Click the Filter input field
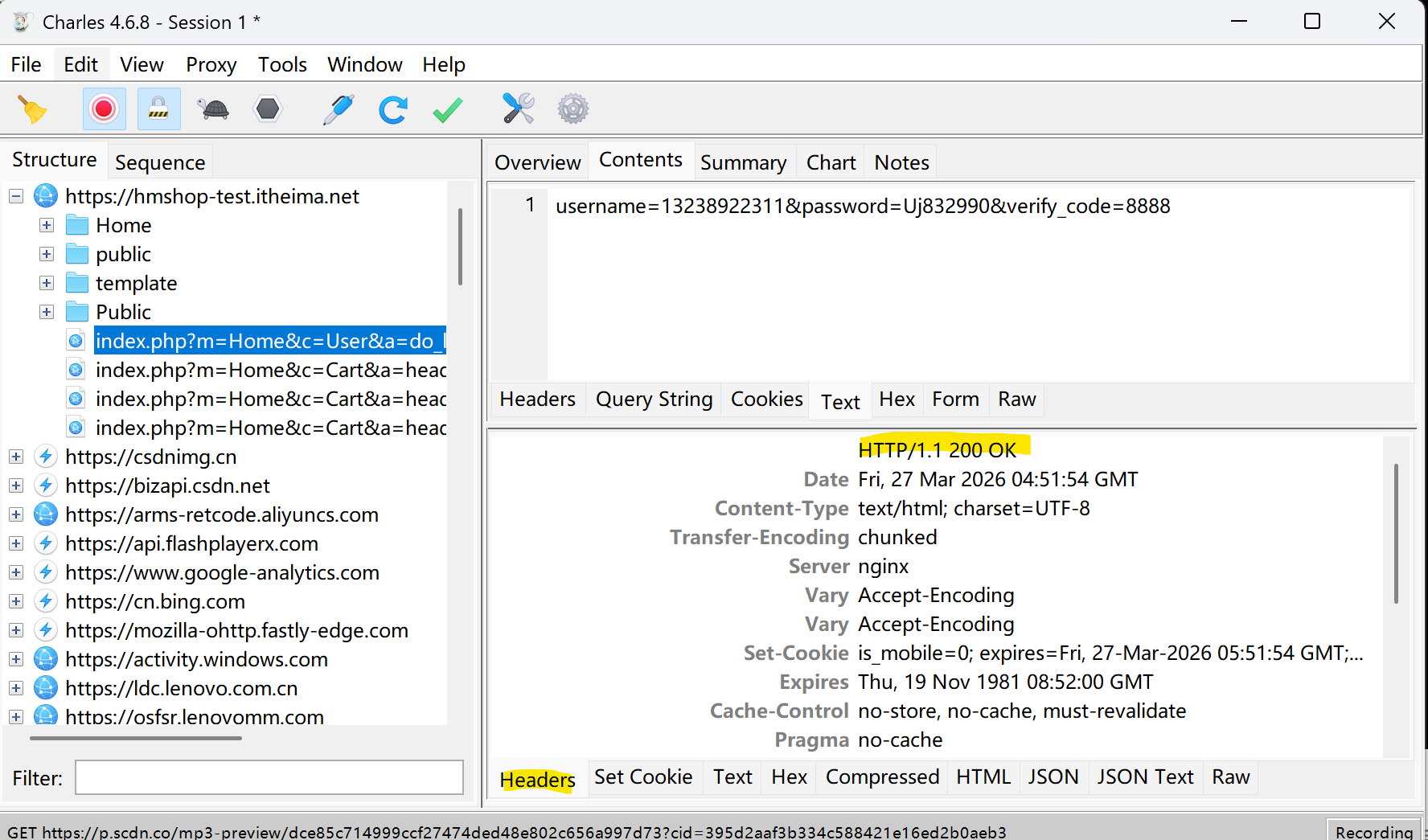The height and width of the screenshot is (840, 1428). tap(269, 777)
